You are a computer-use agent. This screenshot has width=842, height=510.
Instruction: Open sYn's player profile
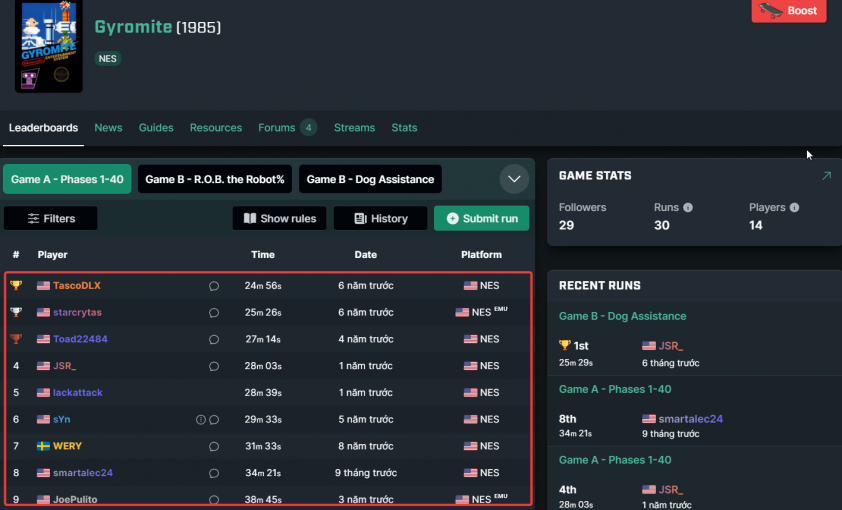coord(62,419)
